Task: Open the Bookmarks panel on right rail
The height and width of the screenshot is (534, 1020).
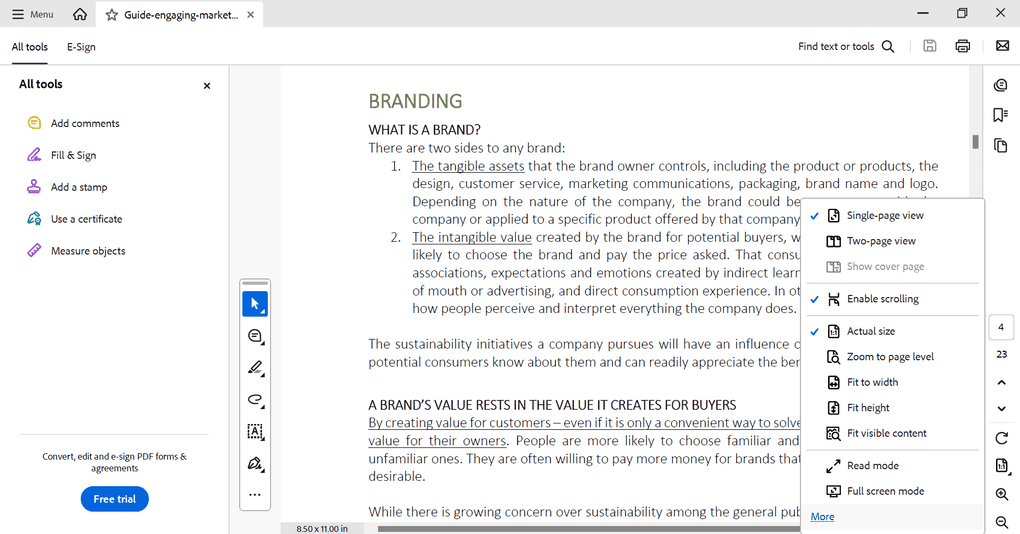Action: [1001, 115]
